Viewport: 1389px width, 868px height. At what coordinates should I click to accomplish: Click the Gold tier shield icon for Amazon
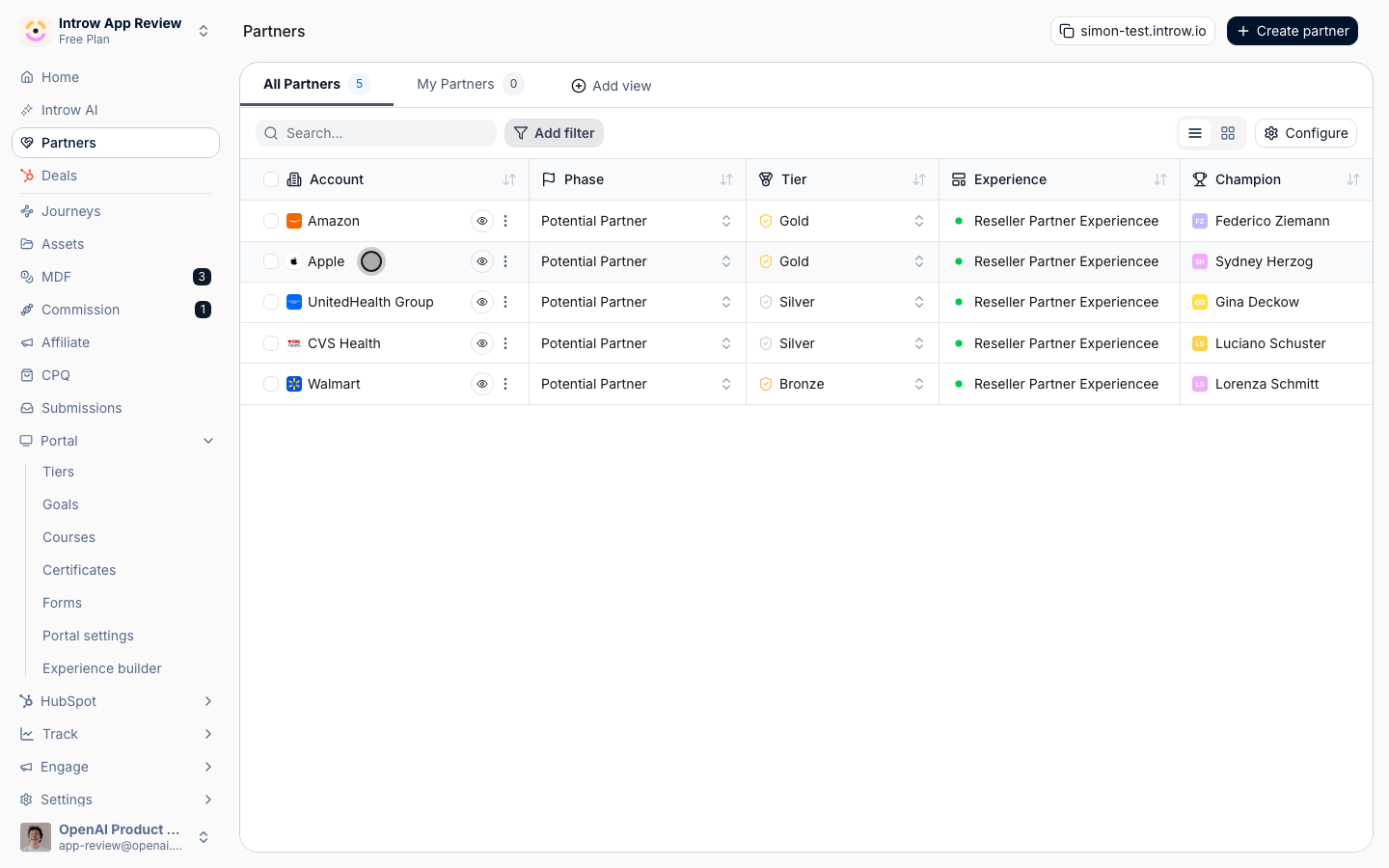(x=766, y=221)
